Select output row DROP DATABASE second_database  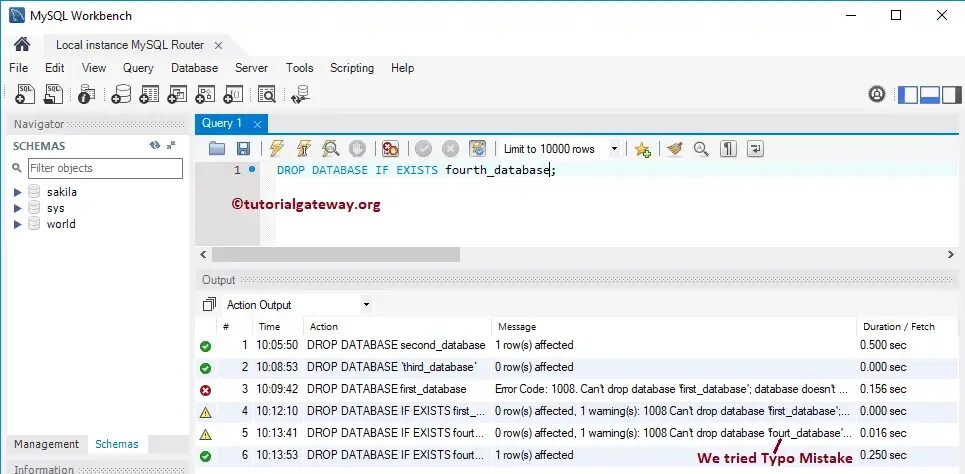click(577, 345)
